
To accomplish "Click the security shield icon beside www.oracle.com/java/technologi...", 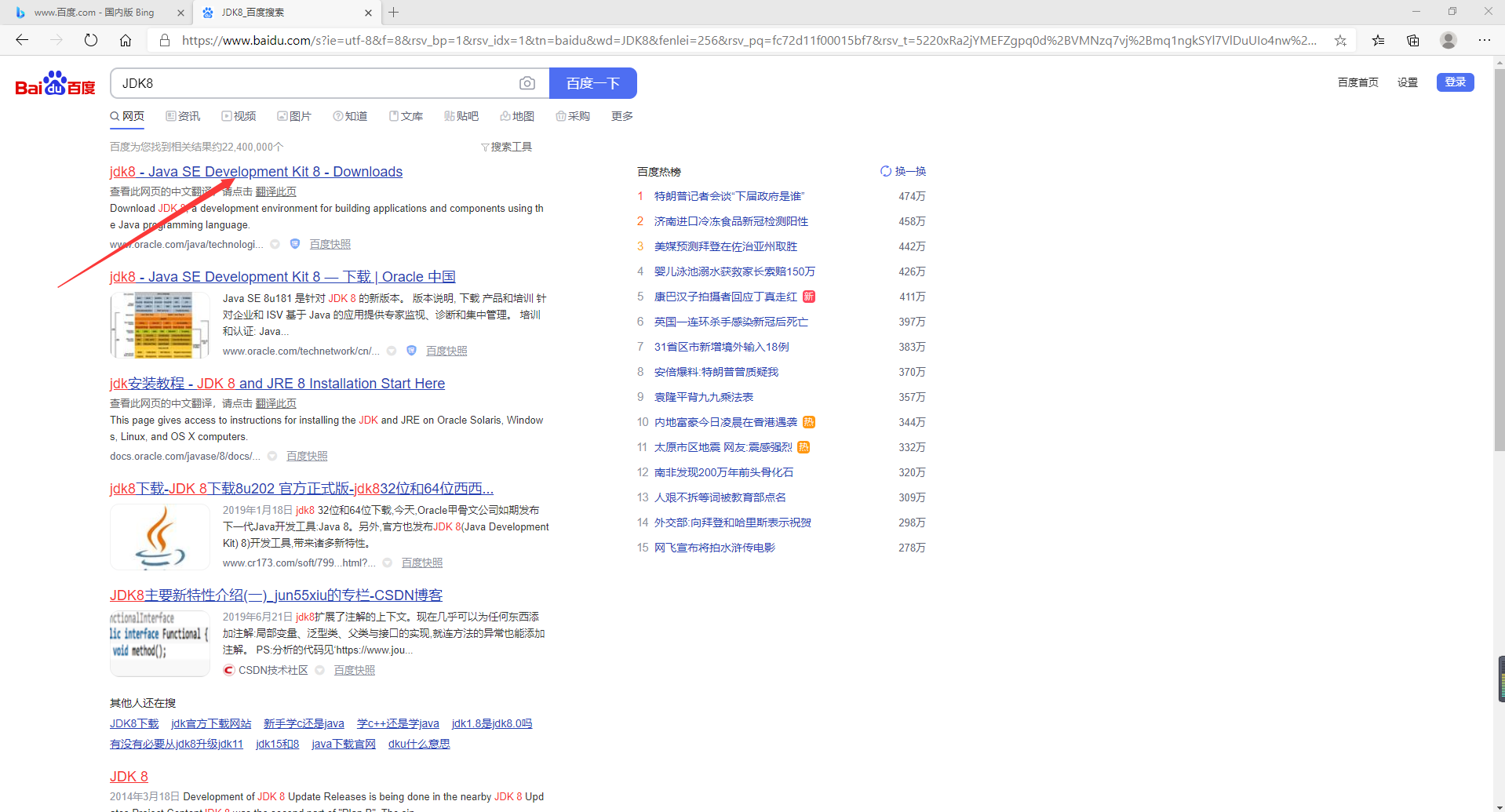I will (x=295, y=244).
